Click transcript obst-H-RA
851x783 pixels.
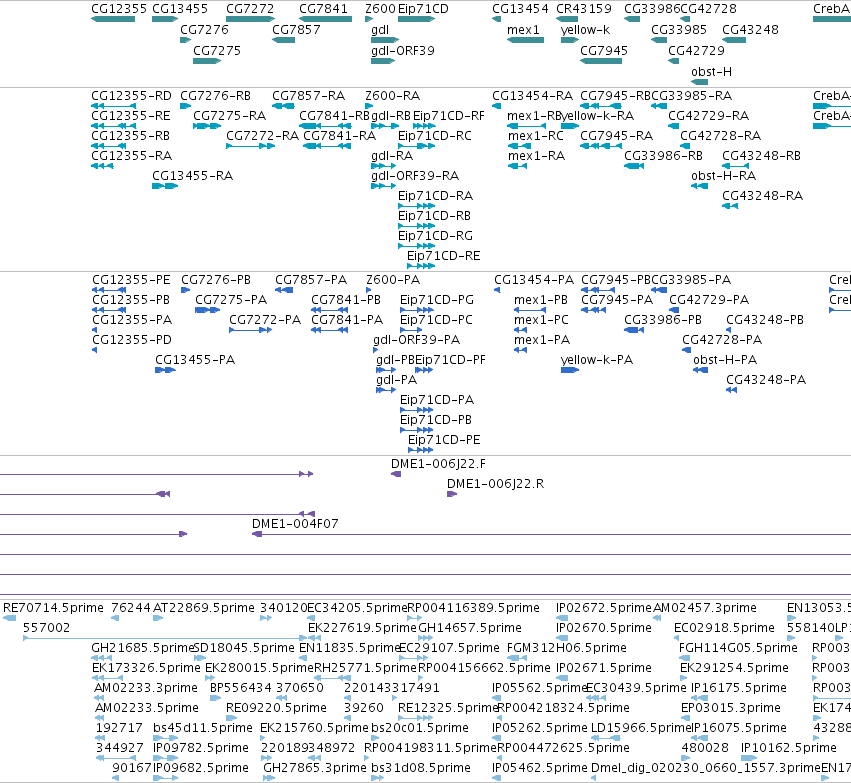(x=700, y=186)
